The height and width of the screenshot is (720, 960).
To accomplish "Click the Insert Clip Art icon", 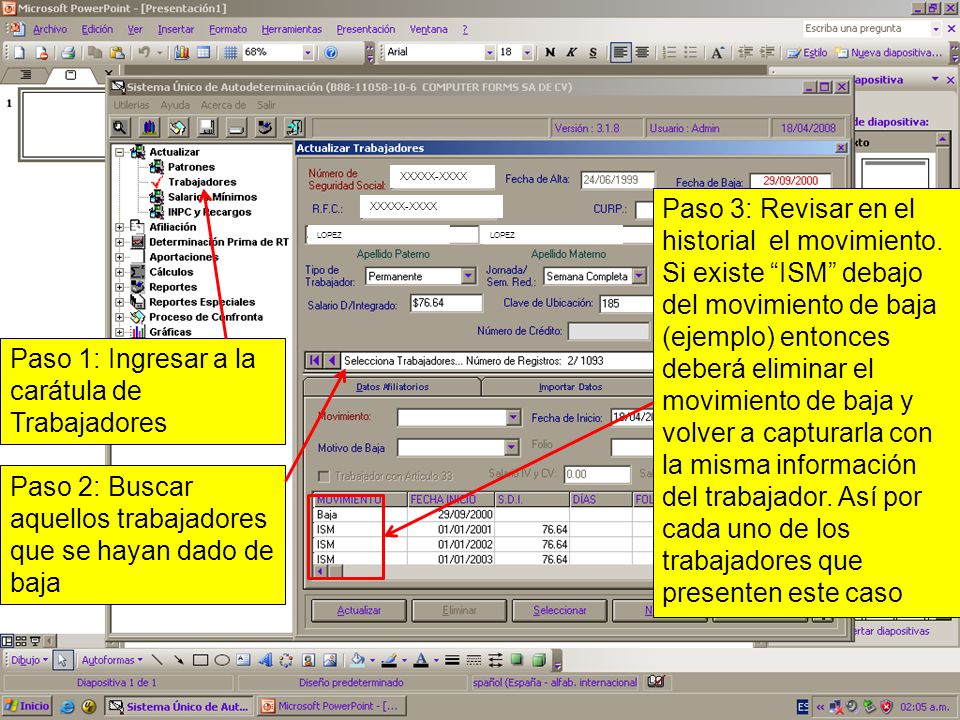I will tap(309, 660).
